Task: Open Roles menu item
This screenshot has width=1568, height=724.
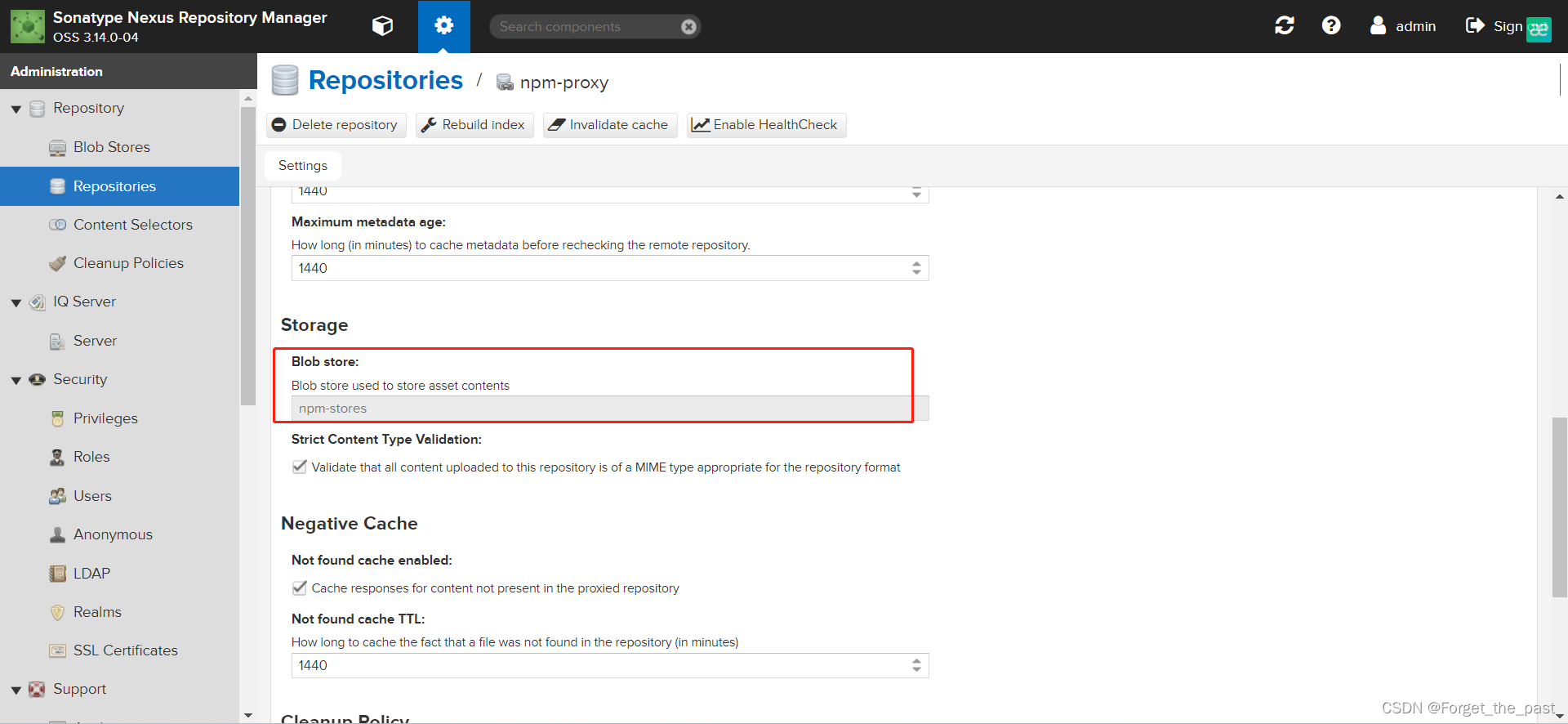Action: coord(91,457)
